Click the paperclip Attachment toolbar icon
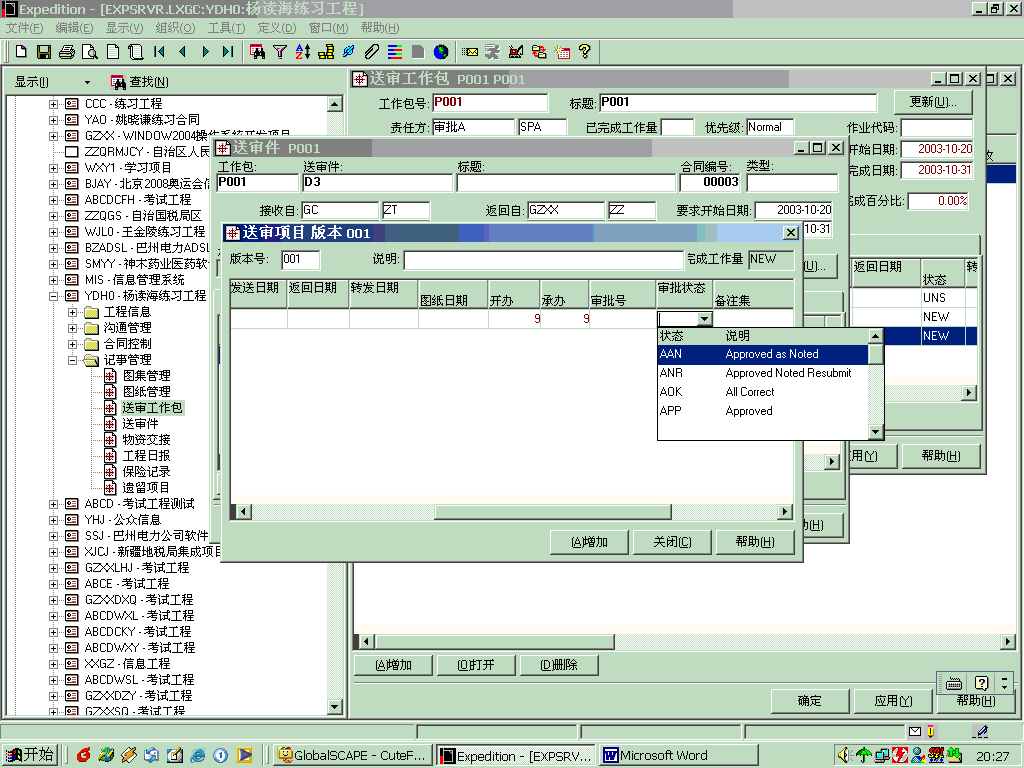Screen dimensions: 1024x768 pos(372,52)
